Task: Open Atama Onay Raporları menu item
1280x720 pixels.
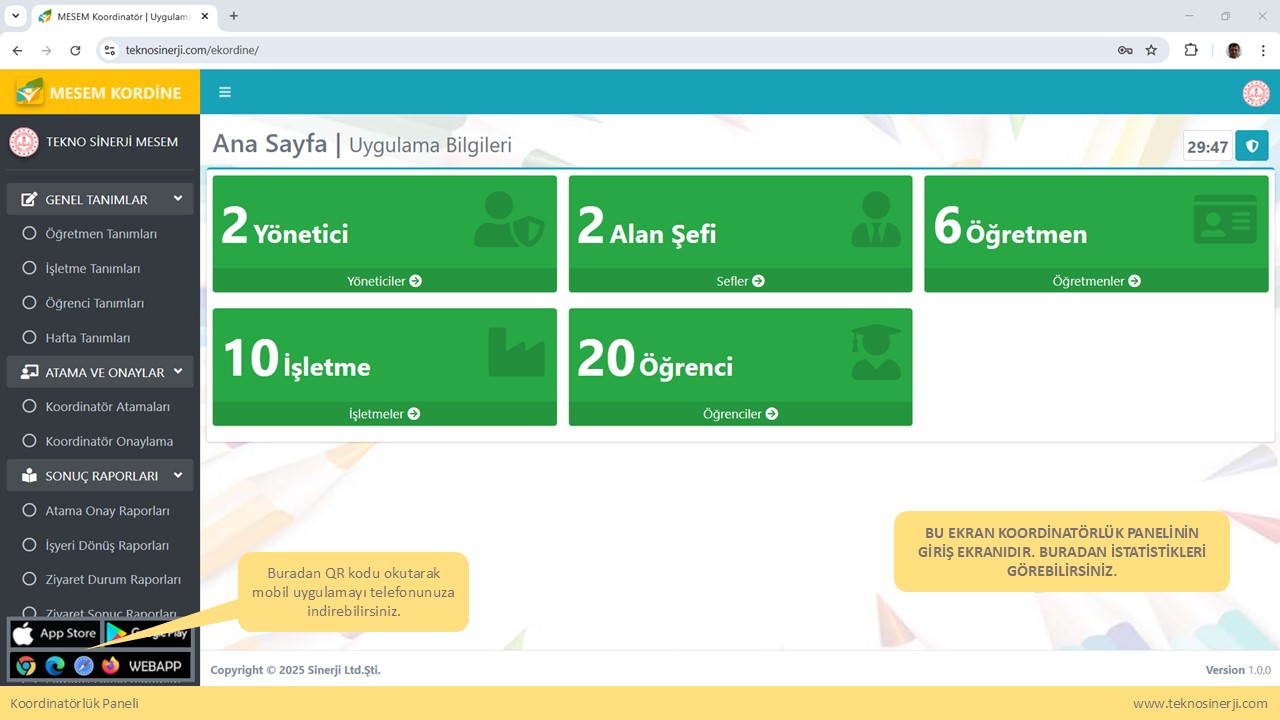Action: click(107, 511)
